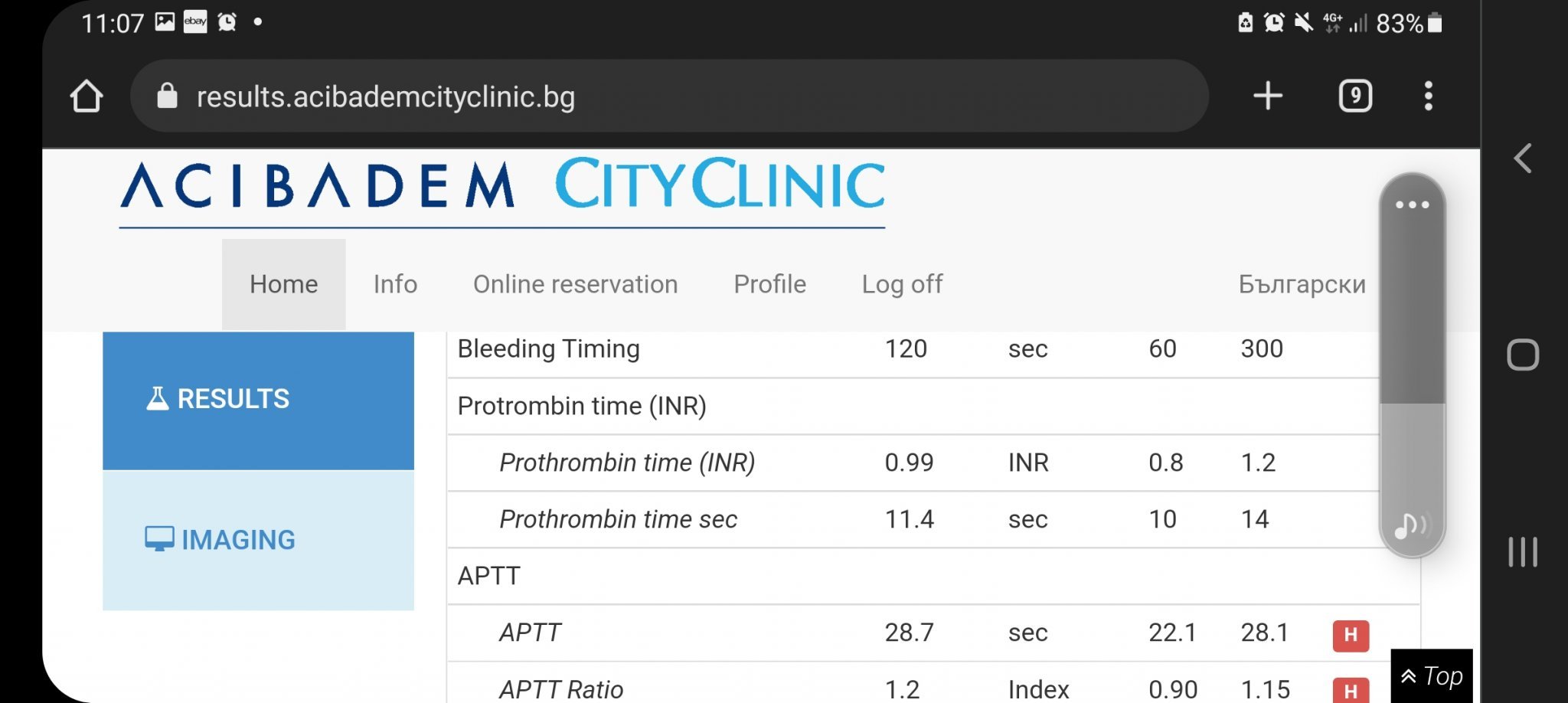Switch language to Български
1568x703 pixels.
[1302, 285]
